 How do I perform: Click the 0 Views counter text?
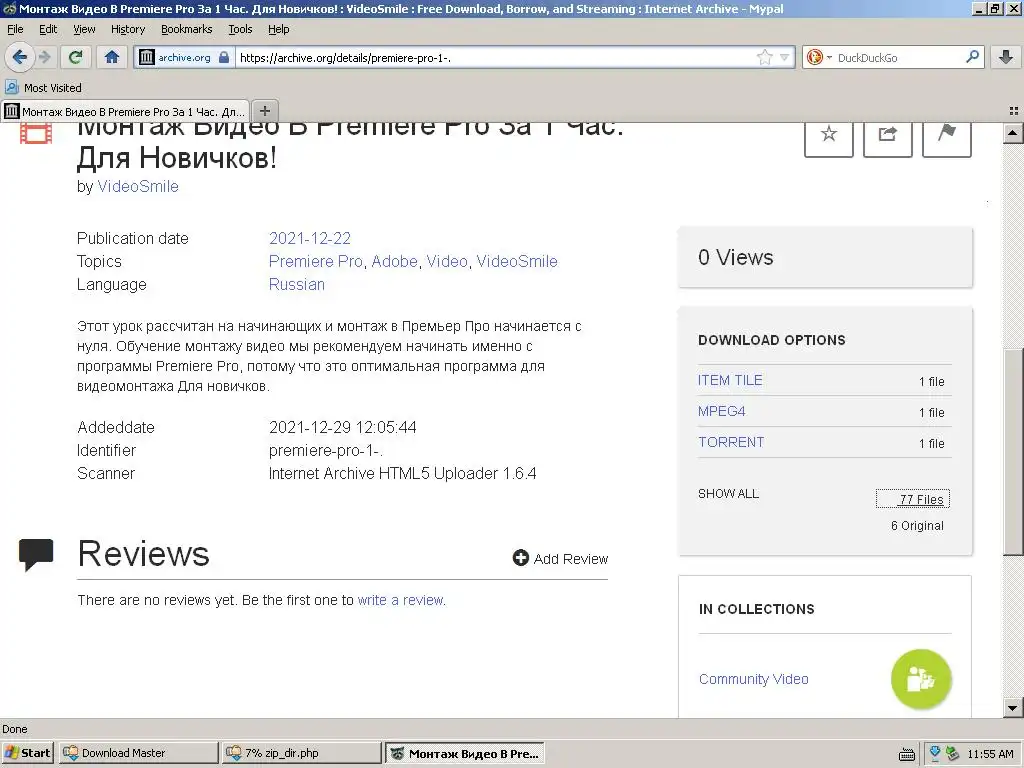pos(735,257)
